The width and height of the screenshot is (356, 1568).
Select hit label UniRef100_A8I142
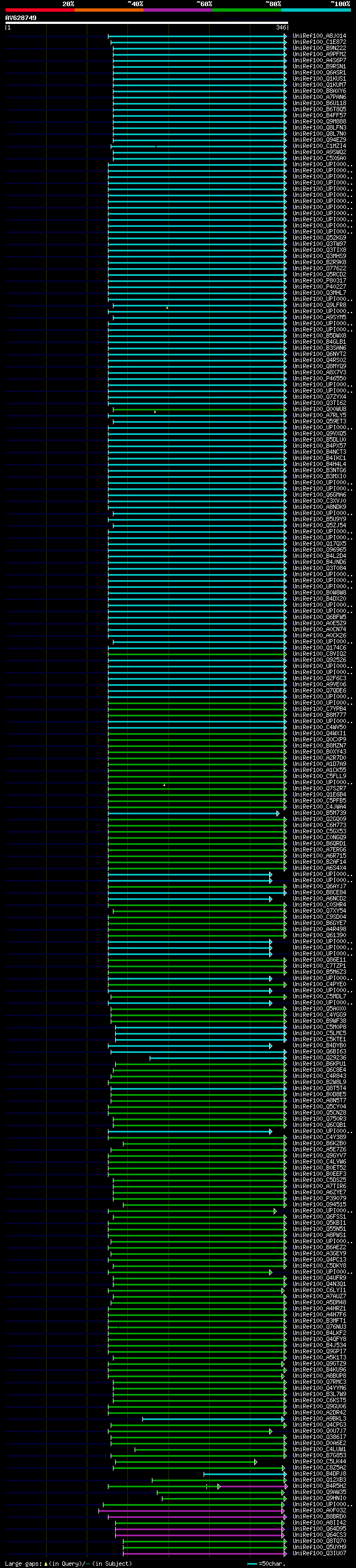tap(319, 1522)
